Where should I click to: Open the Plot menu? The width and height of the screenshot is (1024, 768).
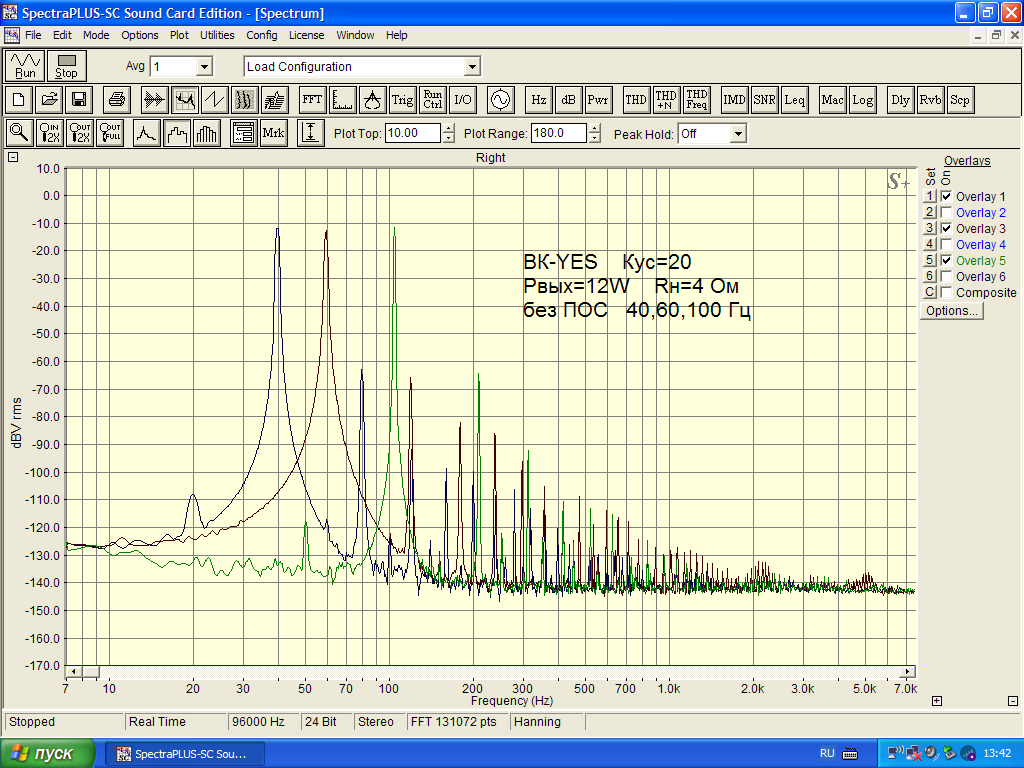[x=179, y=35]
